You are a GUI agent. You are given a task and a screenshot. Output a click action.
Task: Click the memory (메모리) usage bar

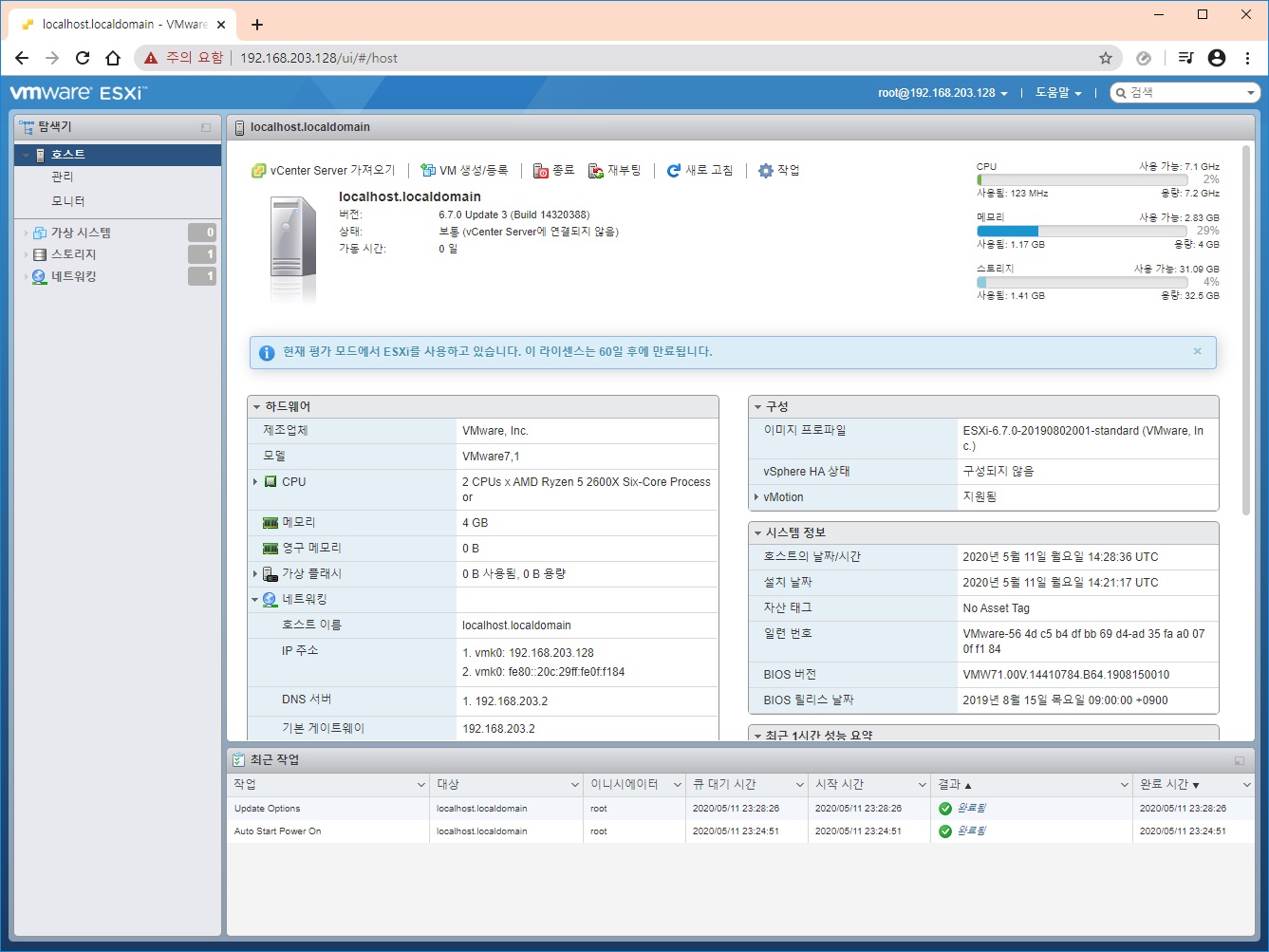pos(1082,231)
